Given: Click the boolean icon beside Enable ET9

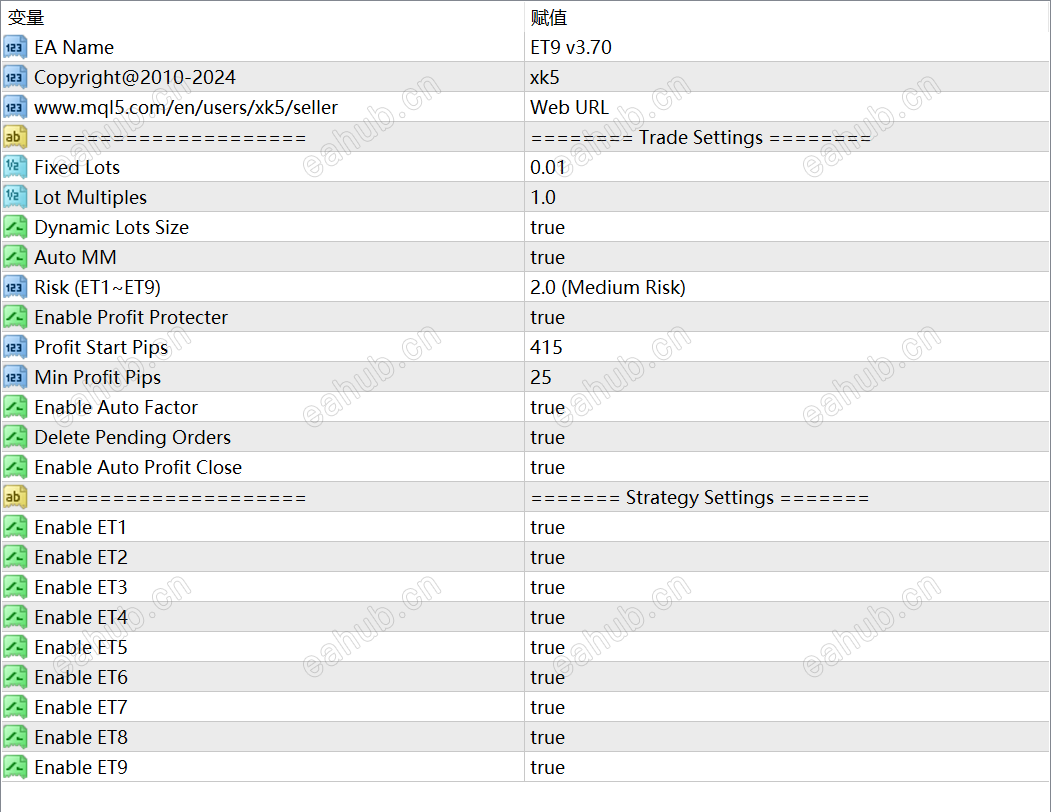Looking at the screenshot, I should coord(15,767).
